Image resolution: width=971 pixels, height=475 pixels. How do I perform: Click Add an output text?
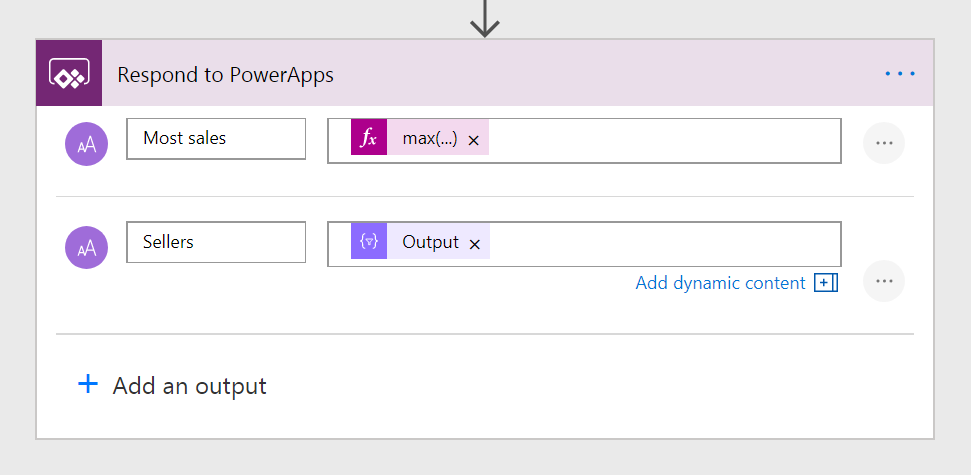click(x=189, y=386)
